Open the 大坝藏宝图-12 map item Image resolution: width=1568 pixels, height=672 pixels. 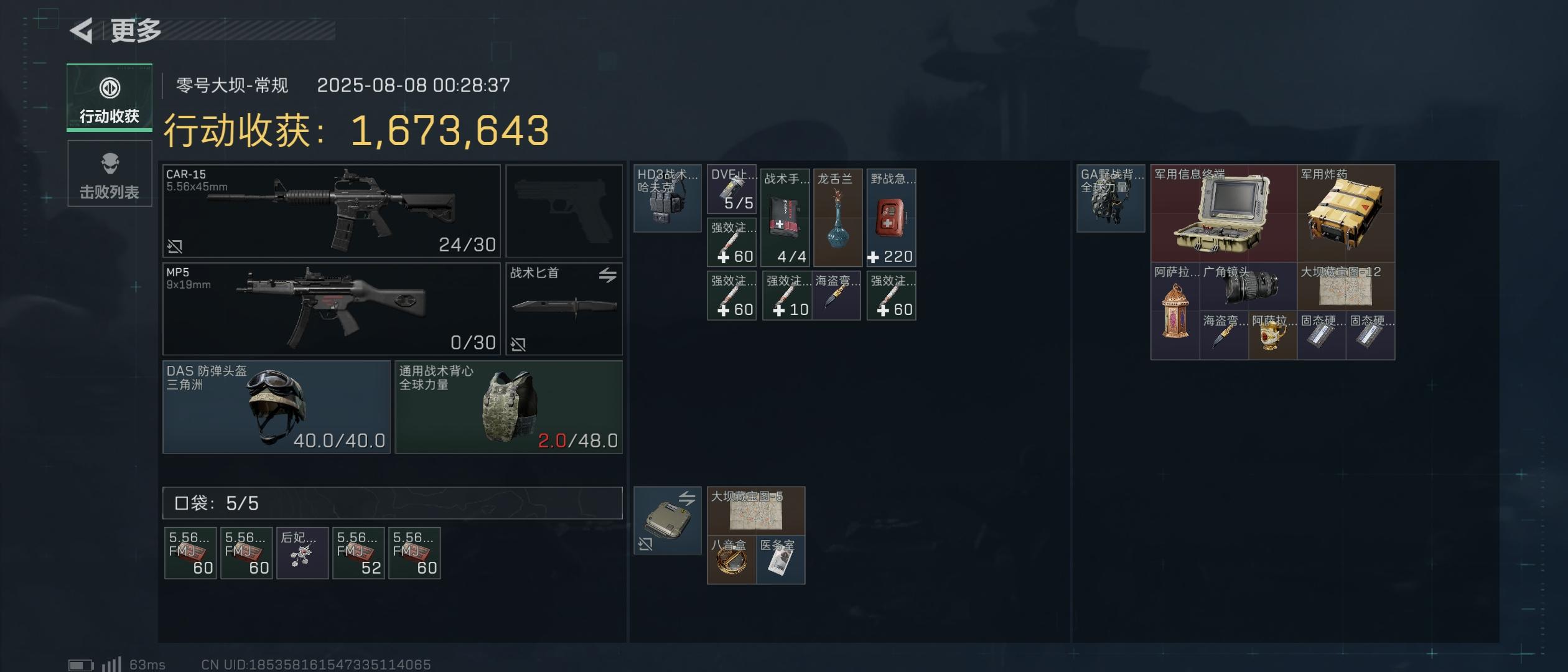1346,287
